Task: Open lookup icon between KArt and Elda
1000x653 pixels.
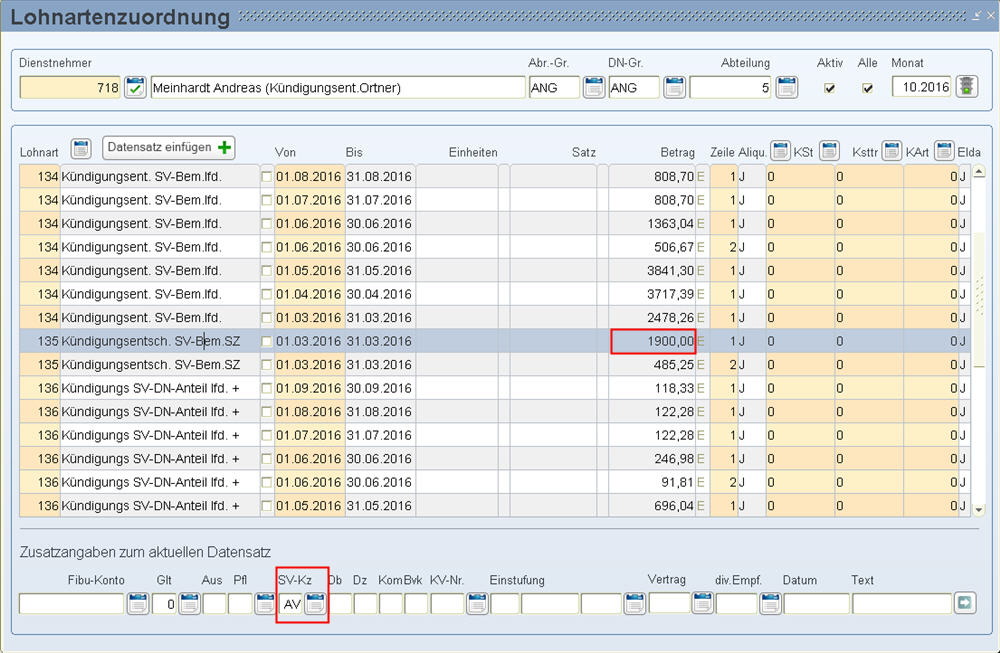Action: coord(945,151)
